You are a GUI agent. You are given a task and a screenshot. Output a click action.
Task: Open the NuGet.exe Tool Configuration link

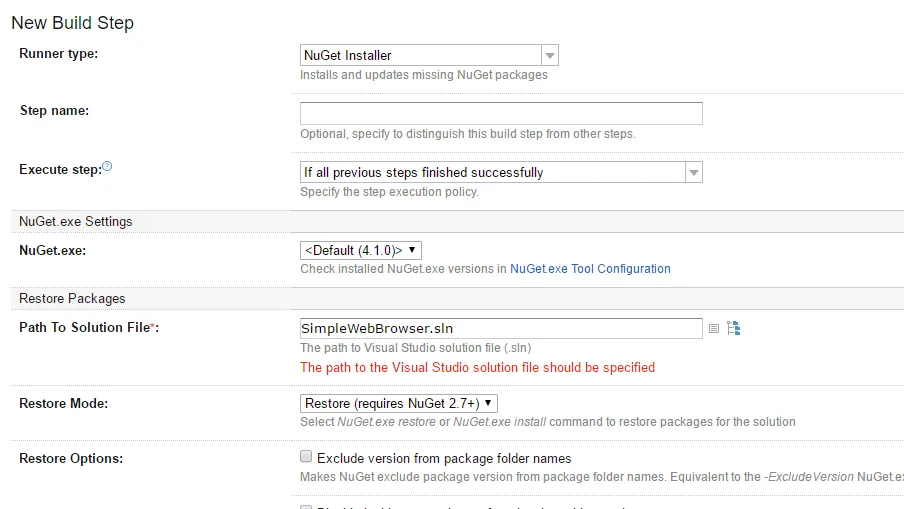pyautogui.click(x=590, y=269)
